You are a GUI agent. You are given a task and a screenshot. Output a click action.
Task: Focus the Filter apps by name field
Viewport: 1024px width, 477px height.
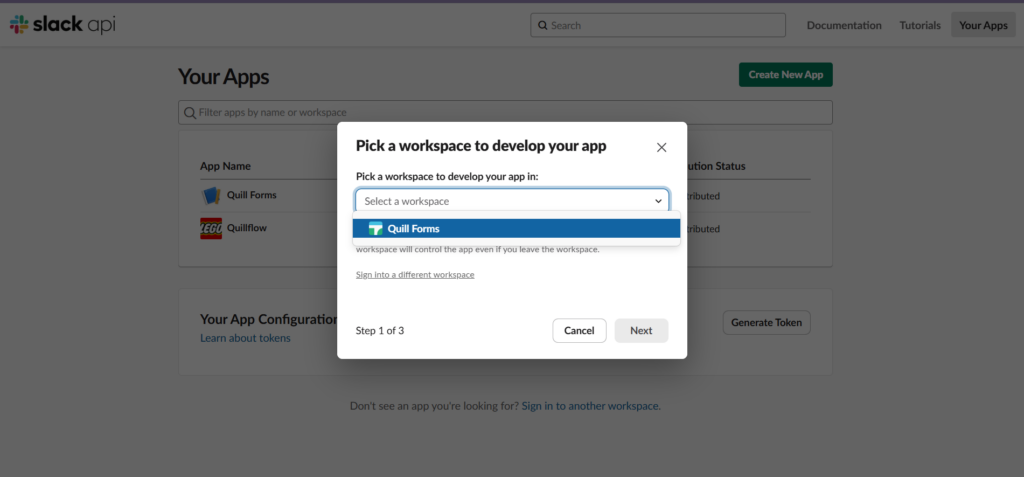tap(505, 112)
